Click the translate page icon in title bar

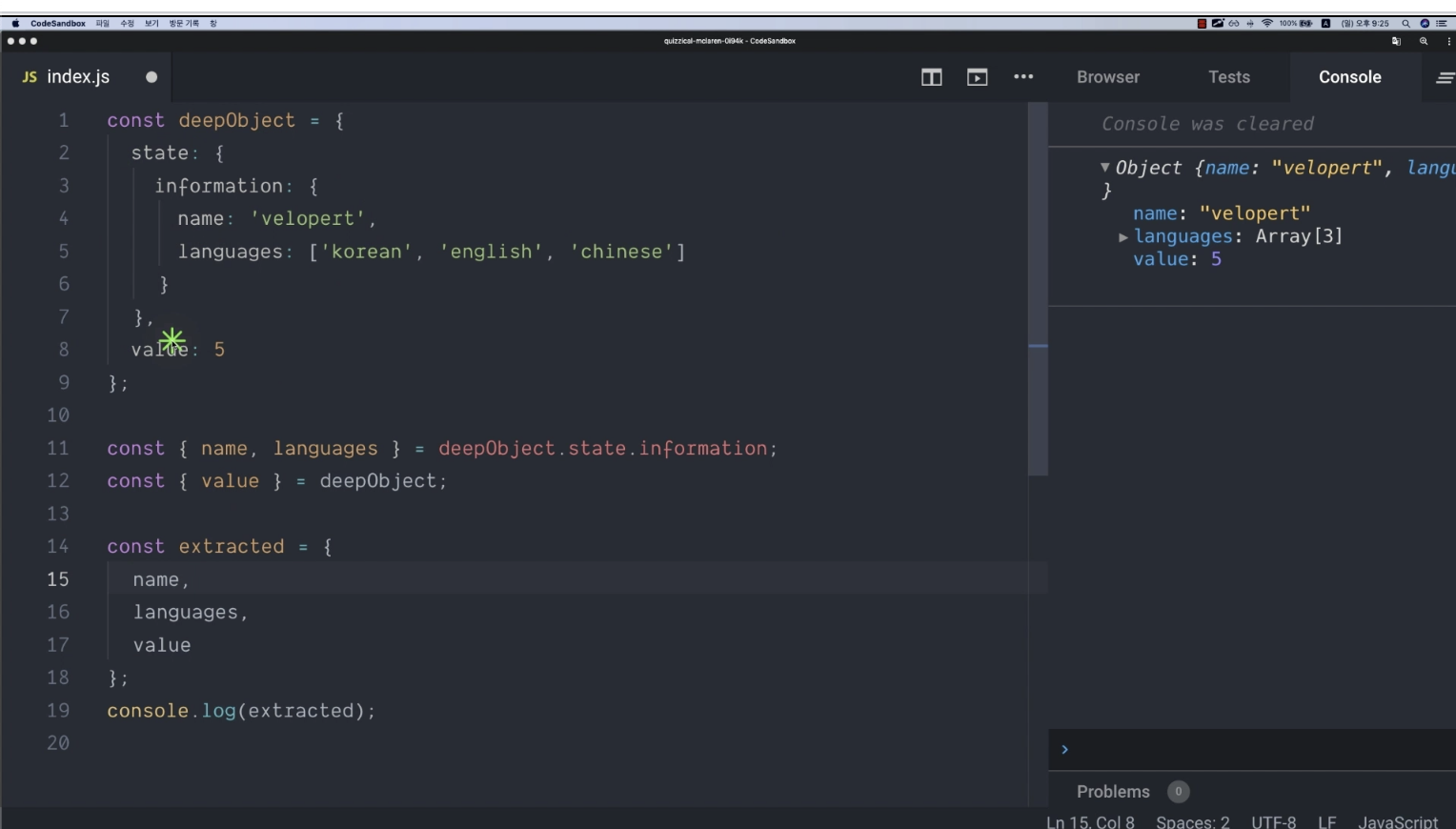tap(1396, 41)
